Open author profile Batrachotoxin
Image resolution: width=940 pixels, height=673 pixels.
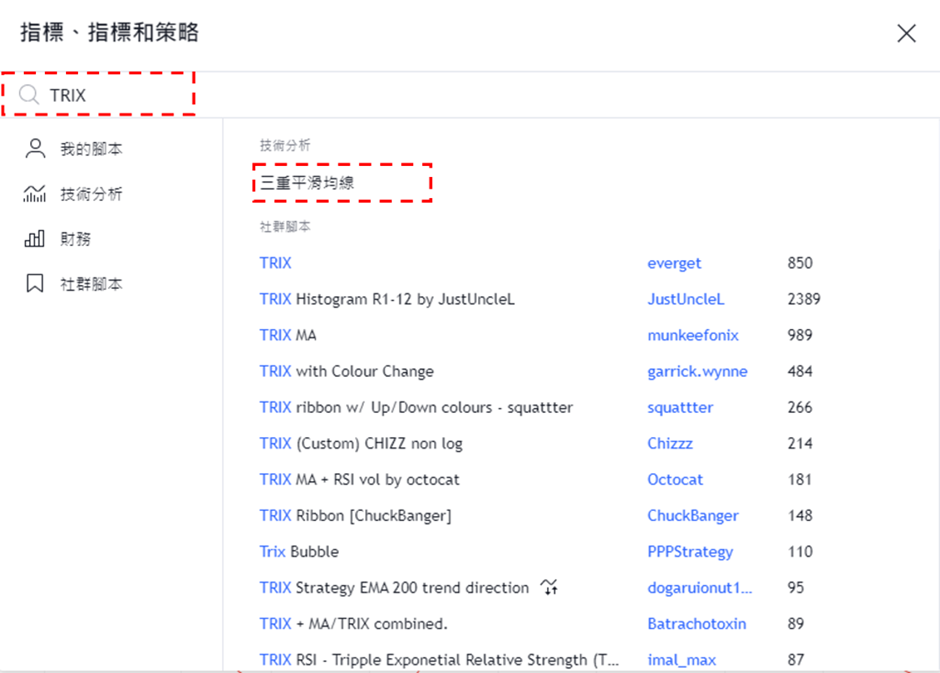pyautogui.click(x=696, y=624)
